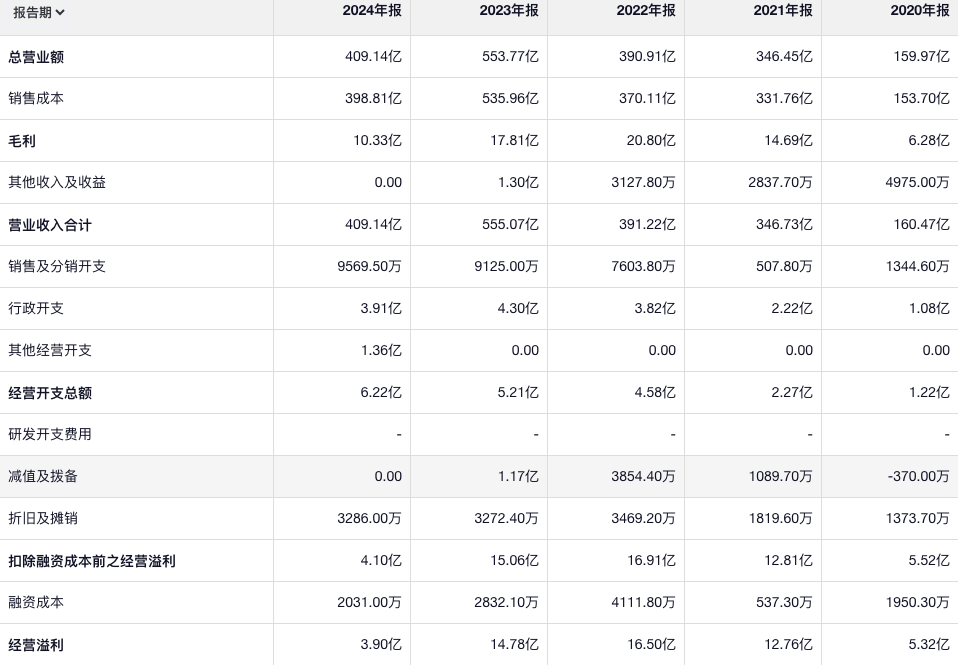Viewport: 958px width, 665px height.
Task: Select the 经营开支总额 row label
Action: 50,393
